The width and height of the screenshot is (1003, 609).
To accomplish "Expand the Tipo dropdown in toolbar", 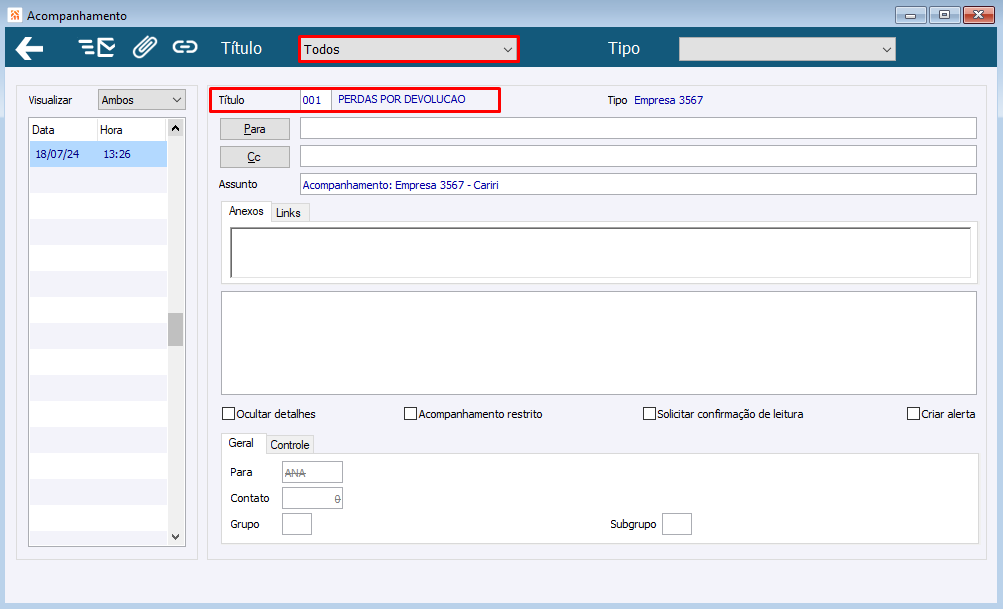I will tap(787, 49).
